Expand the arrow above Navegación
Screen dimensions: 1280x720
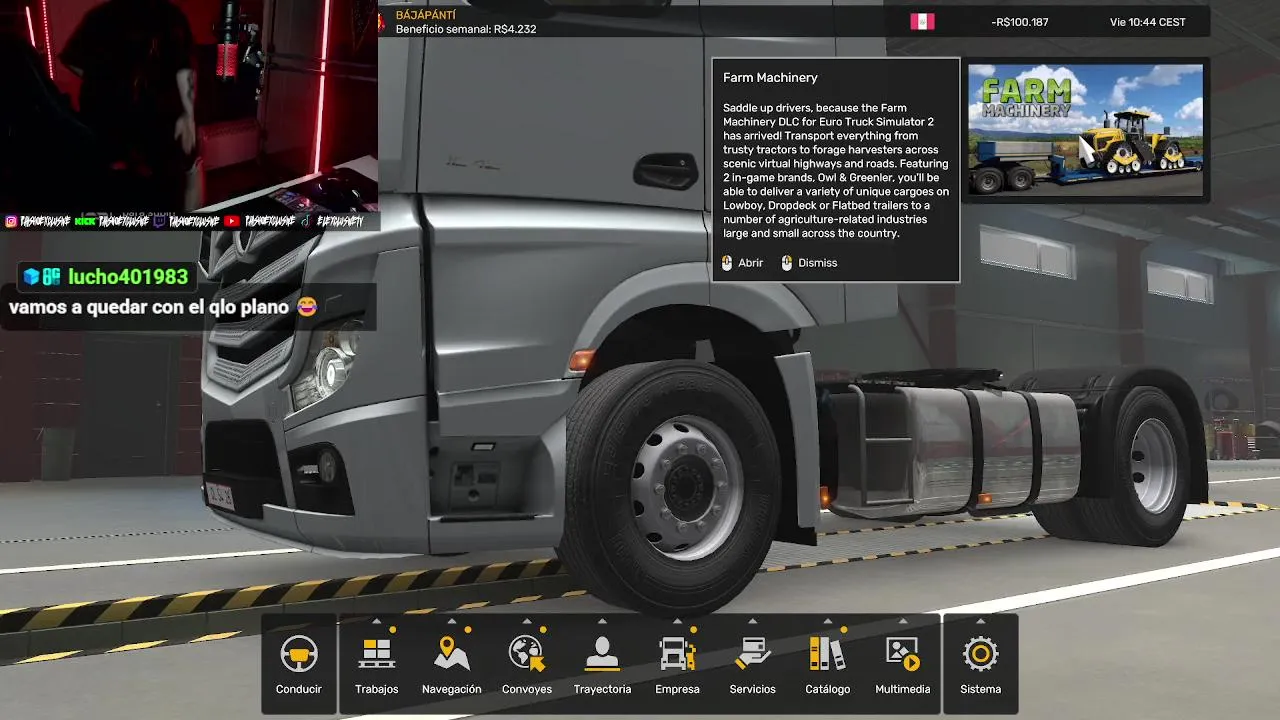click(x=452, y=621)
